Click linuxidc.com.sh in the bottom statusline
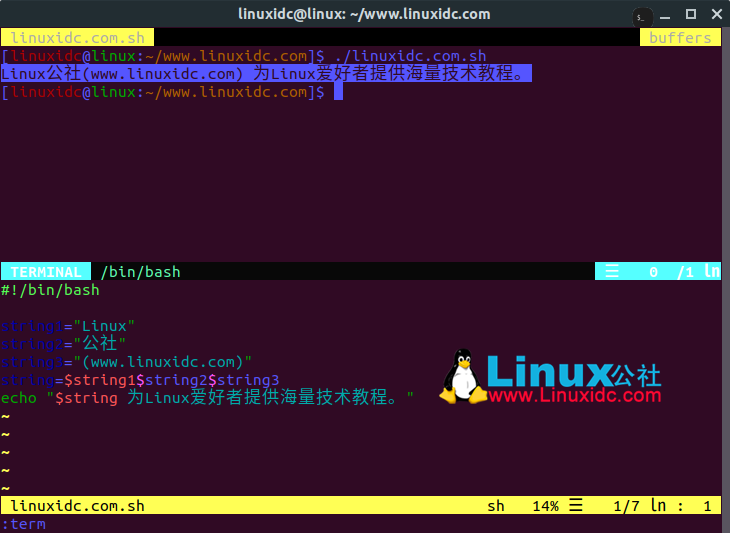730x533 pixels. 77,506
